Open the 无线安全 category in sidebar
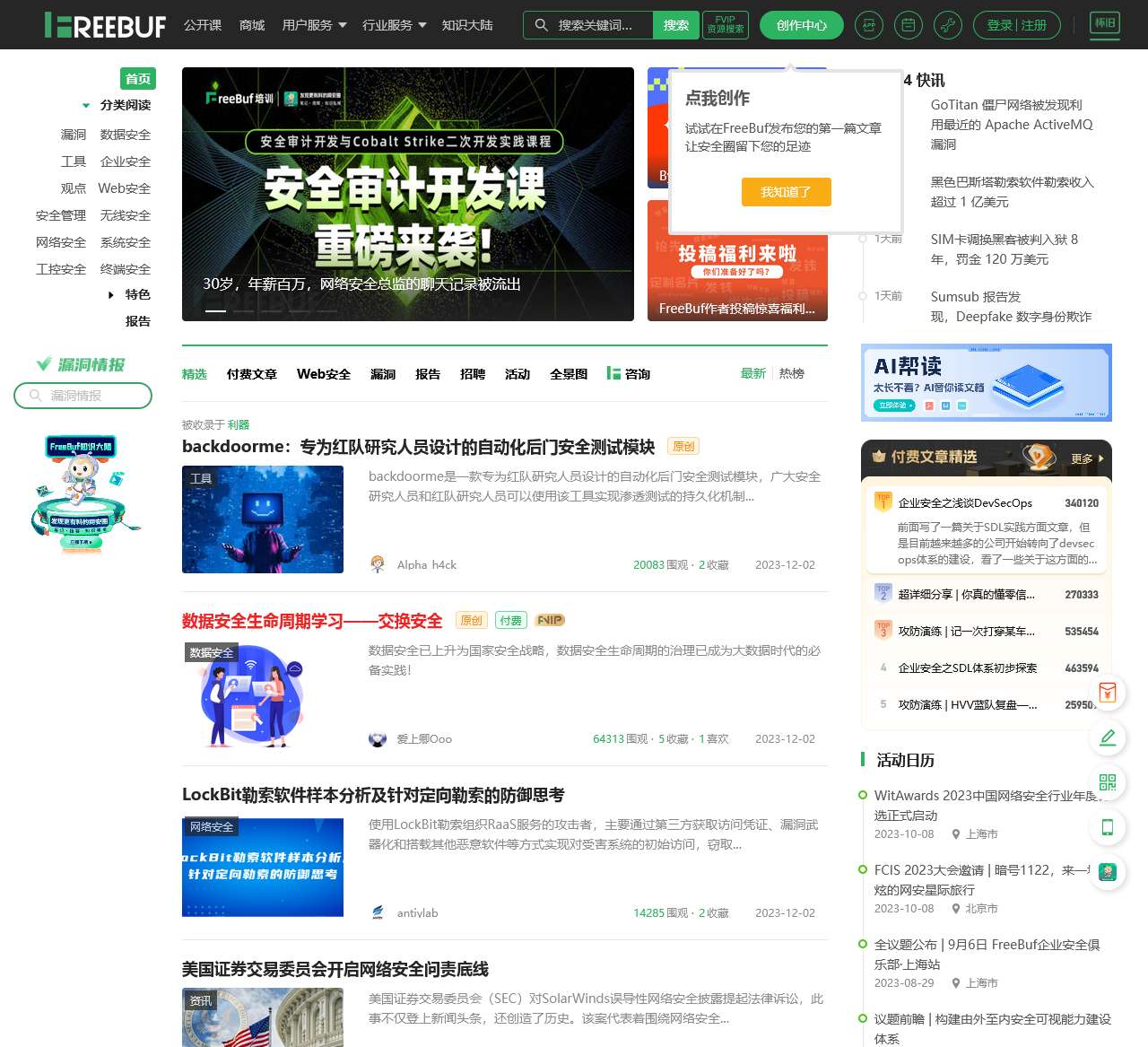This screenshot has width=1148, height=1047. pos(126,215)
